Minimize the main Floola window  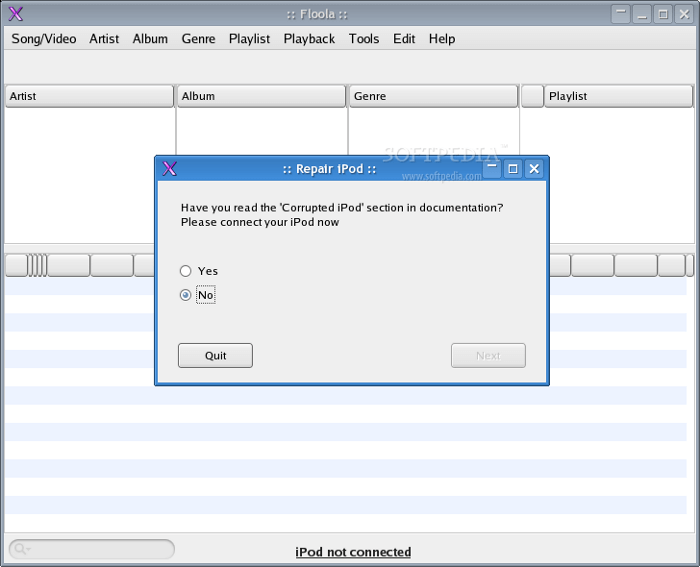tap(642, 14)
